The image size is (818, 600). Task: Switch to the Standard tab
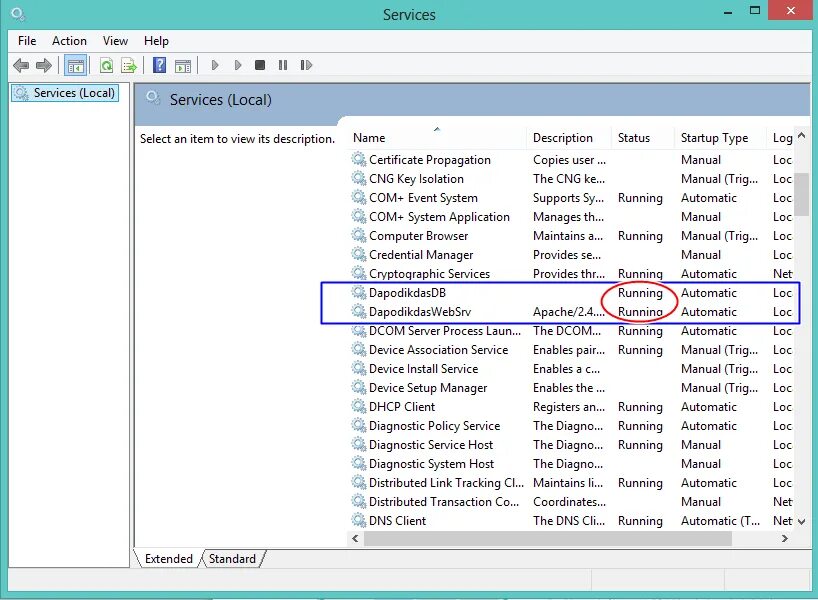point(232,559)
